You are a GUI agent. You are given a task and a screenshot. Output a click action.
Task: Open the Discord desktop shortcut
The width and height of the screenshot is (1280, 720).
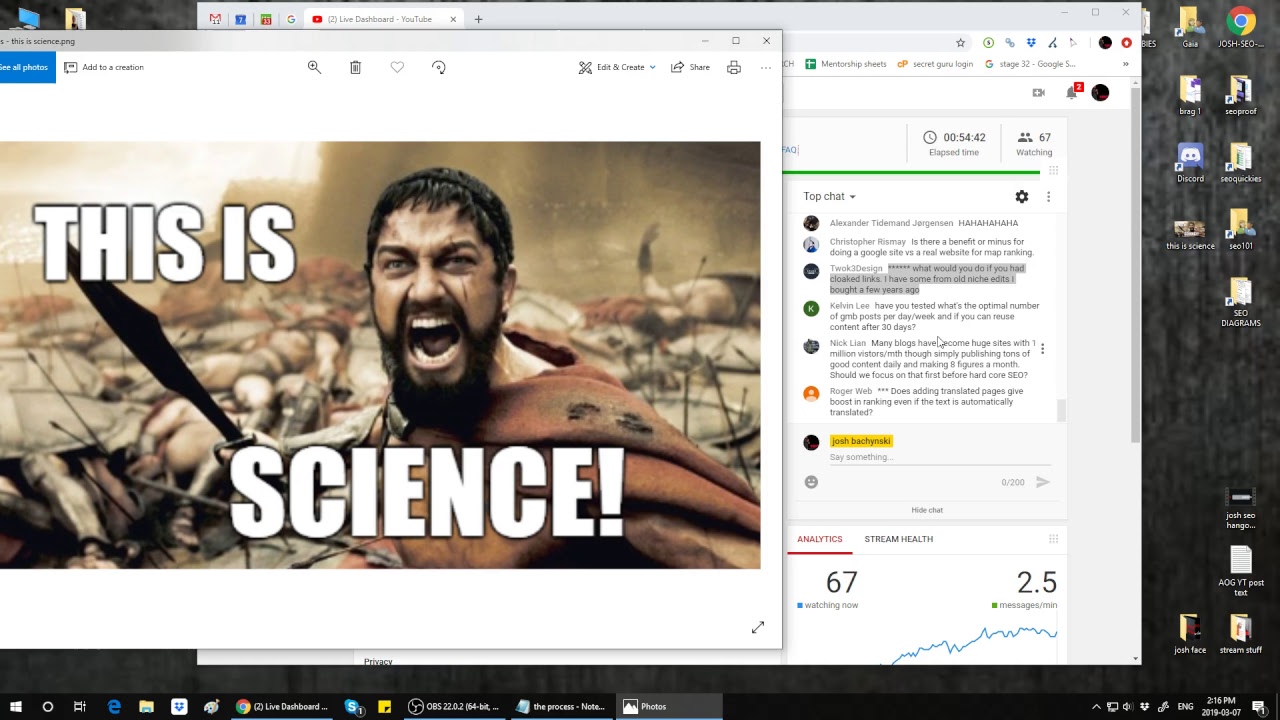pyautogui.click(x=1190, y=164)
